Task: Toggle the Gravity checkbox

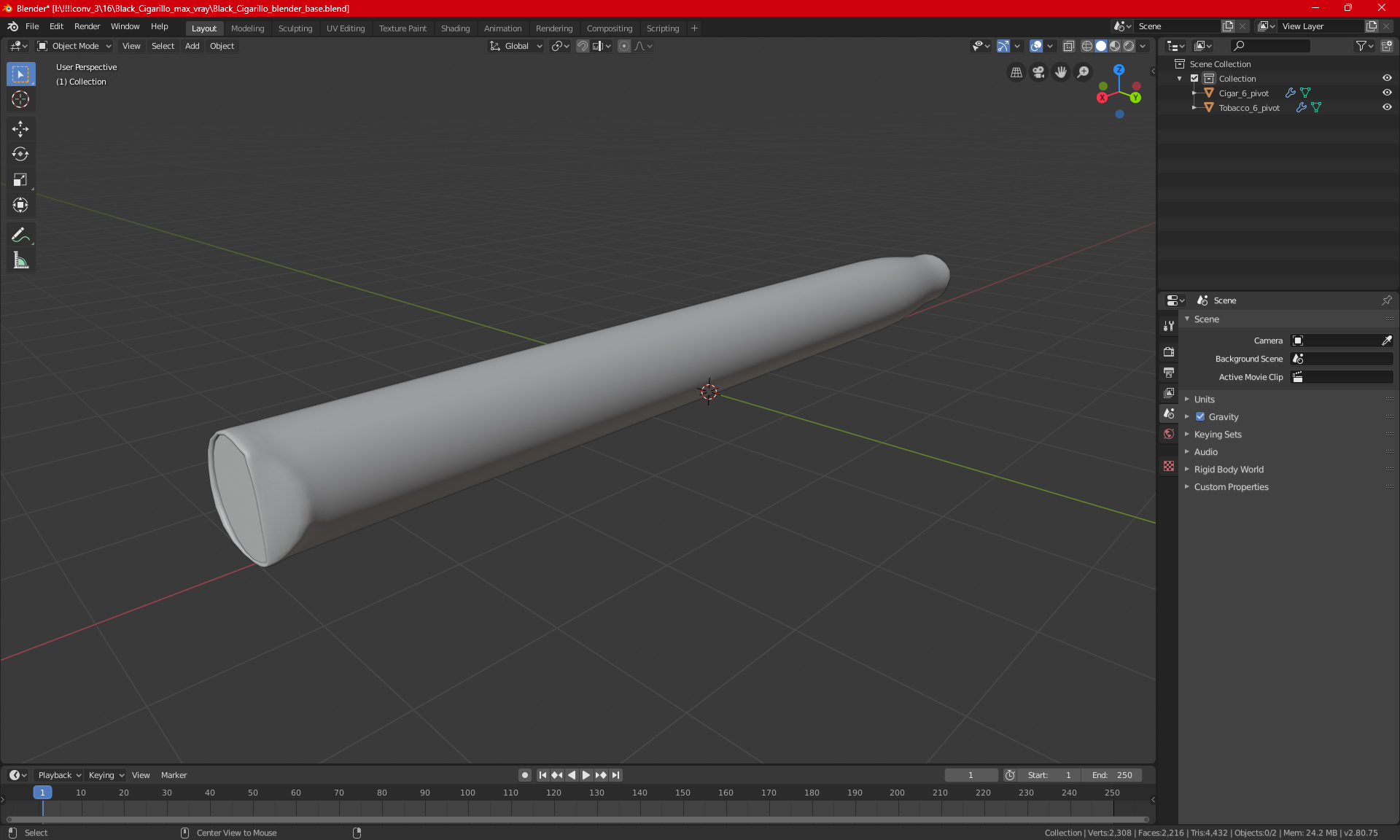Action: coord(1200,417)
